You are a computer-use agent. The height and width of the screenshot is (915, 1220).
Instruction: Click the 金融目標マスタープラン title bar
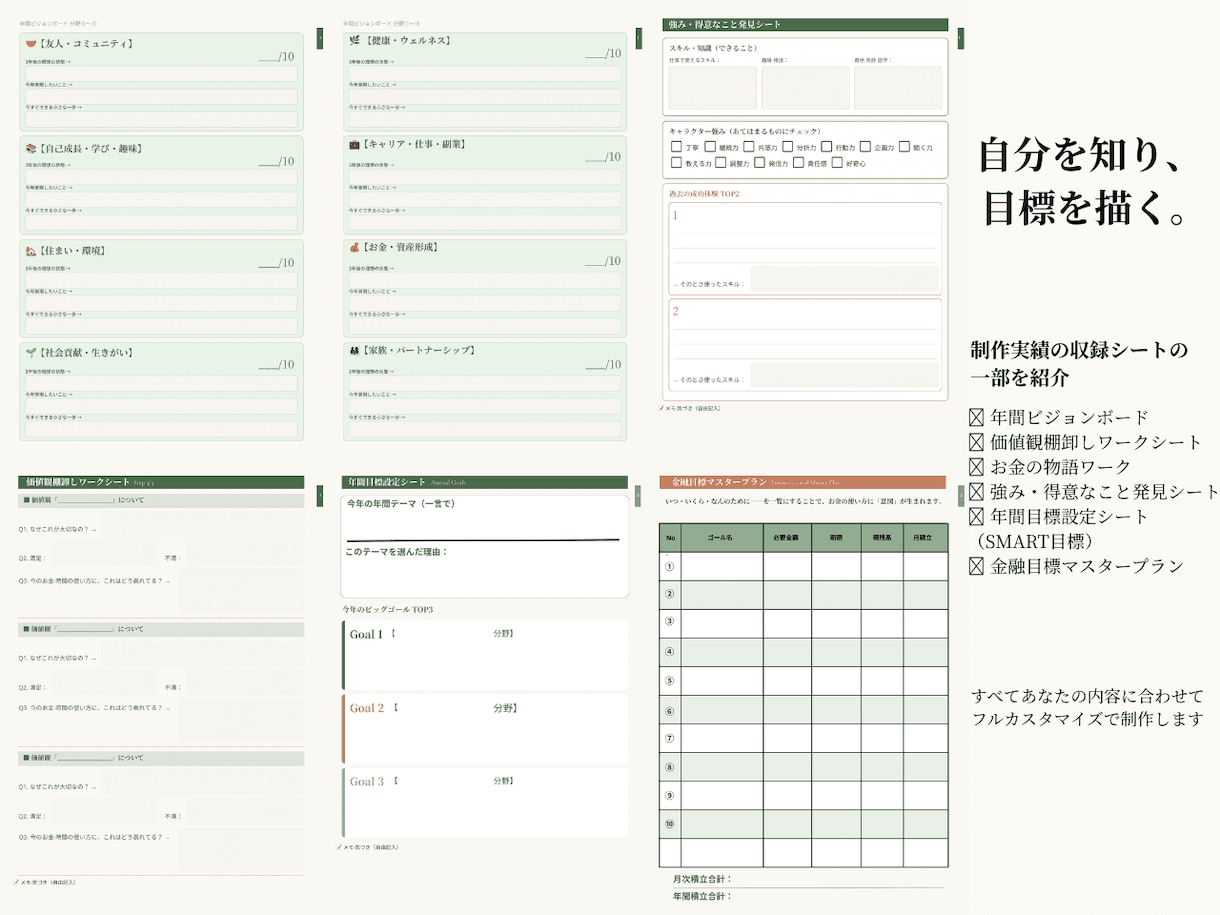(x=802, y=482)
